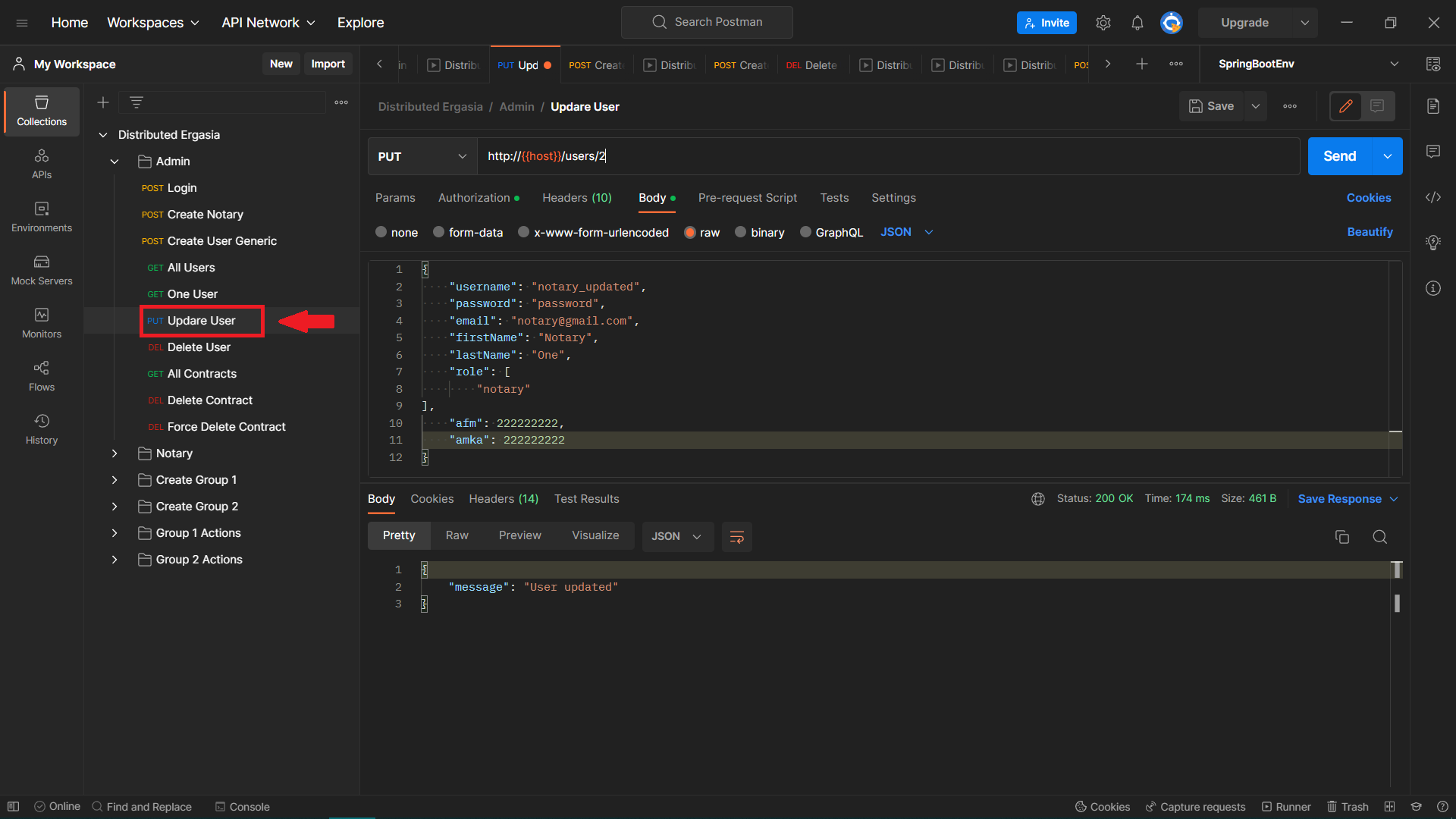Click the Raw response view tab
The width and height of the screenshot is (1456, 819).
(x=457, y=535)
